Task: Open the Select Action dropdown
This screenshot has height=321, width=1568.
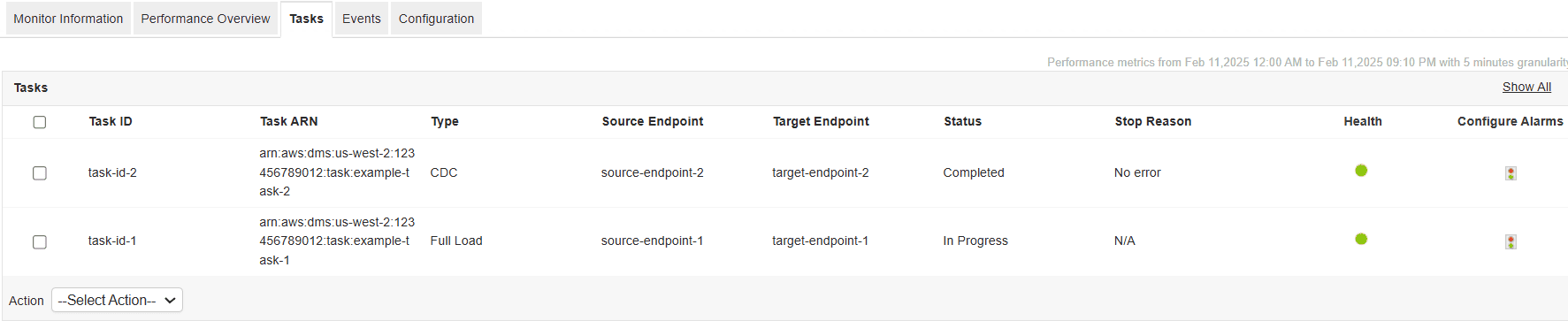Action: (x=117, y=301)
